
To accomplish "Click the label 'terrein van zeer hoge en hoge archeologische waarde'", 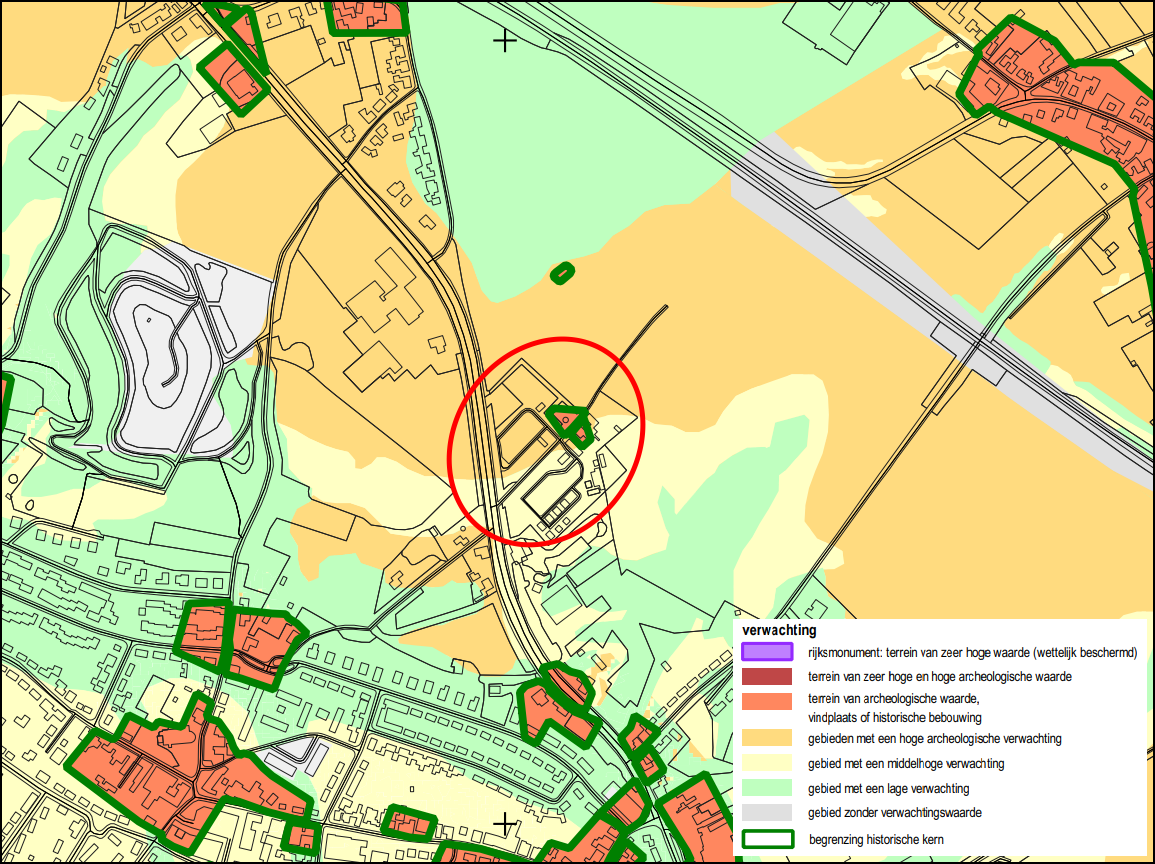I will click(x=939, y=677).
